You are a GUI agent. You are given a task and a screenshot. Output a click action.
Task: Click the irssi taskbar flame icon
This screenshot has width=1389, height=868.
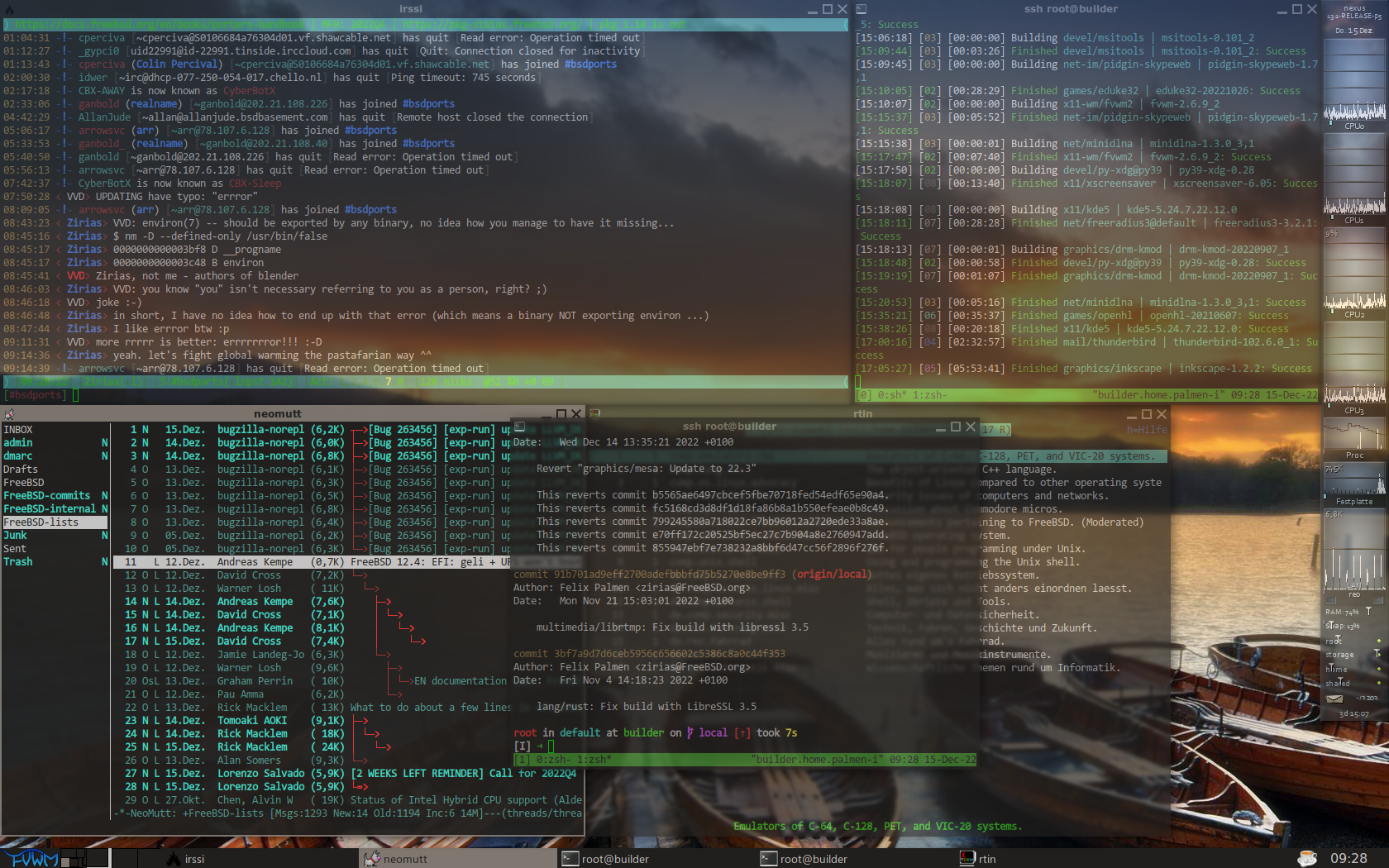click(174, 859)
